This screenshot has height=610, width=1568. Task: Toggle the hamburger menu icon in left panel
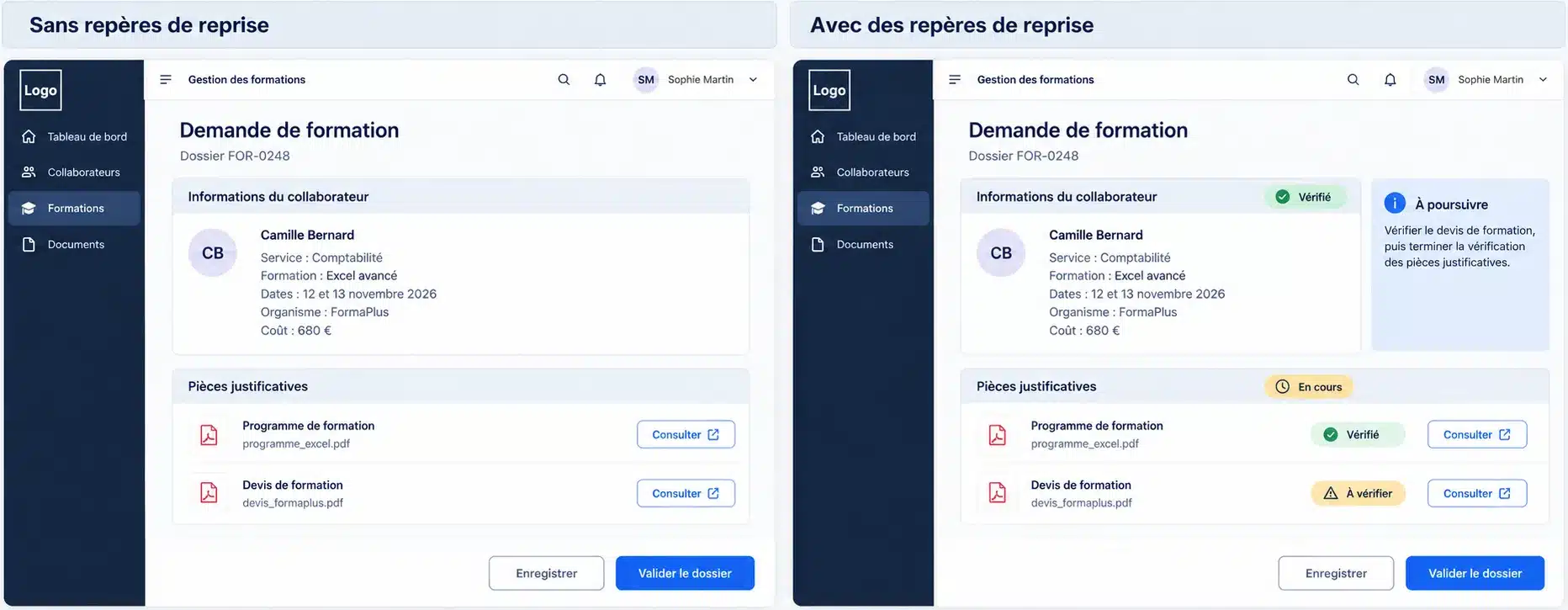pyautogui.click(x=166, y=79)
